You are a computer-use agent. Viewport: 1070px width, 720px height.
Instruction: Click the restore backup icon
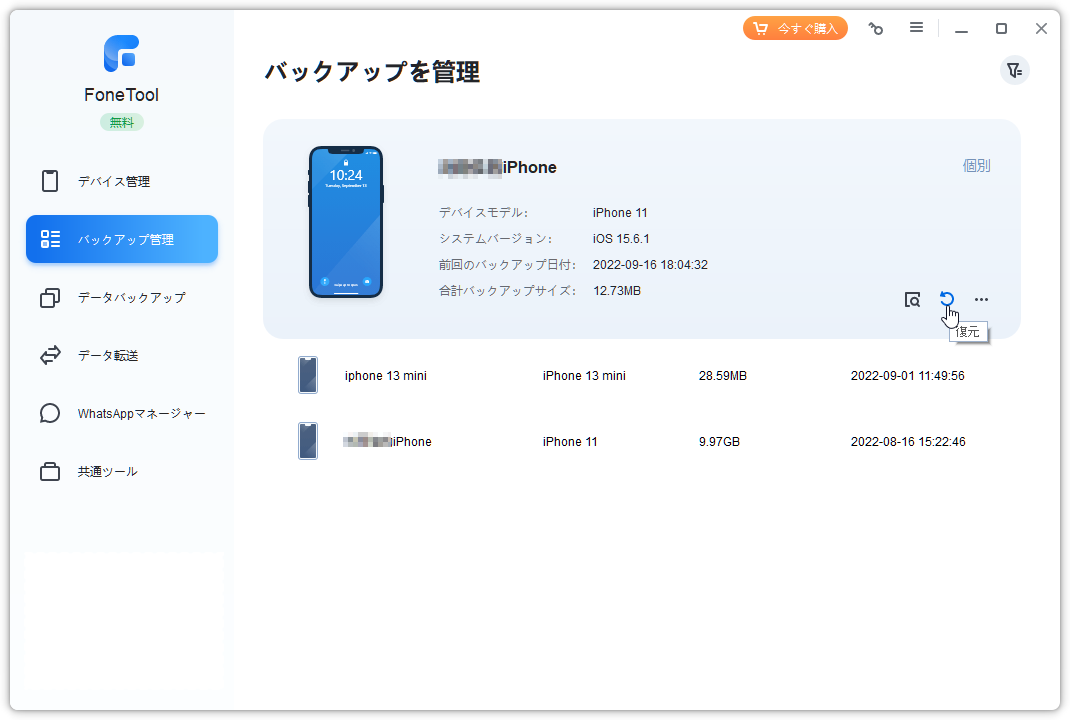point(946,299)
